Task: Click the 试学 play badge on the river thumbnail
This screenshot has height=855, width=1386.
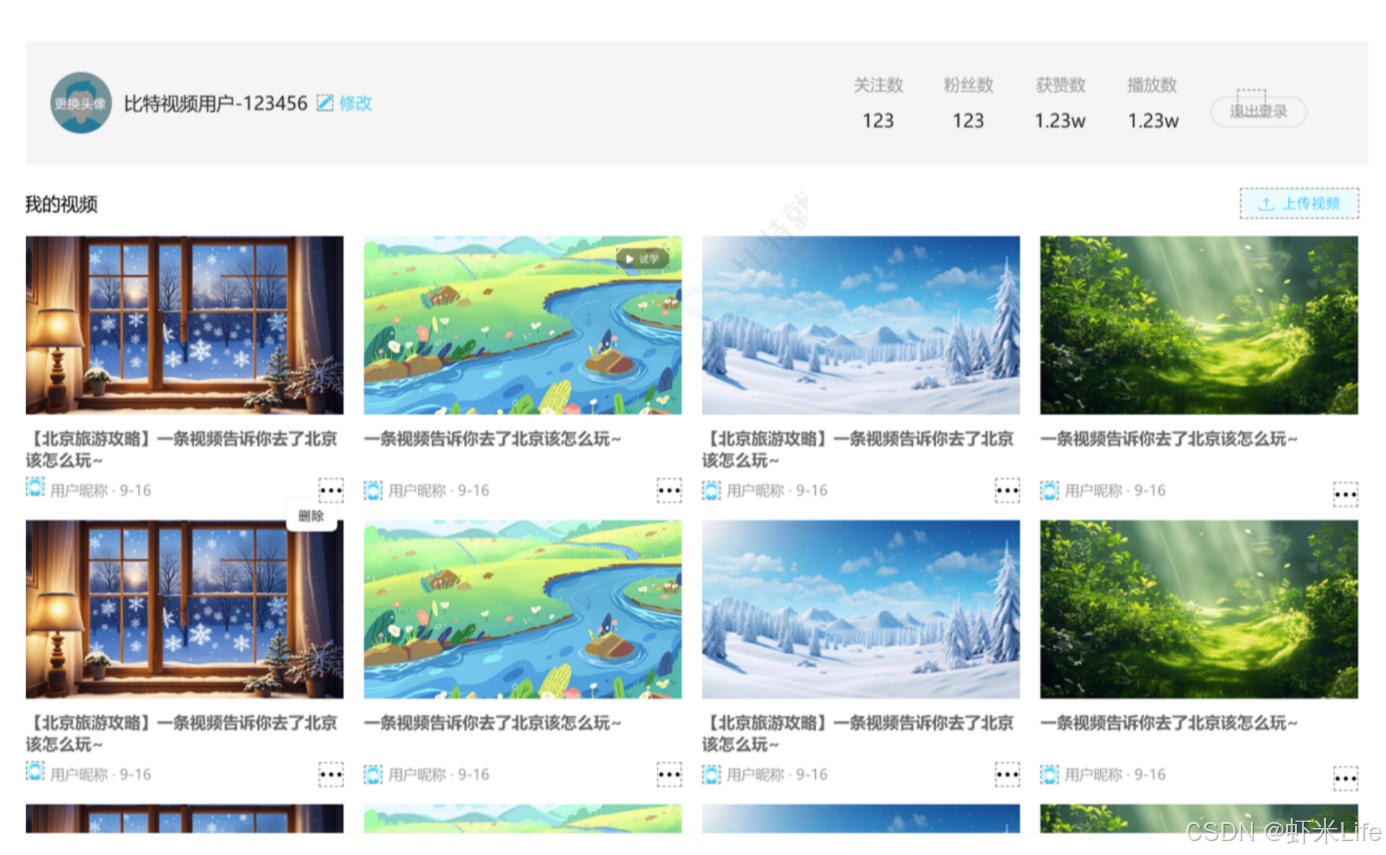Action: (x=642, y=258)
